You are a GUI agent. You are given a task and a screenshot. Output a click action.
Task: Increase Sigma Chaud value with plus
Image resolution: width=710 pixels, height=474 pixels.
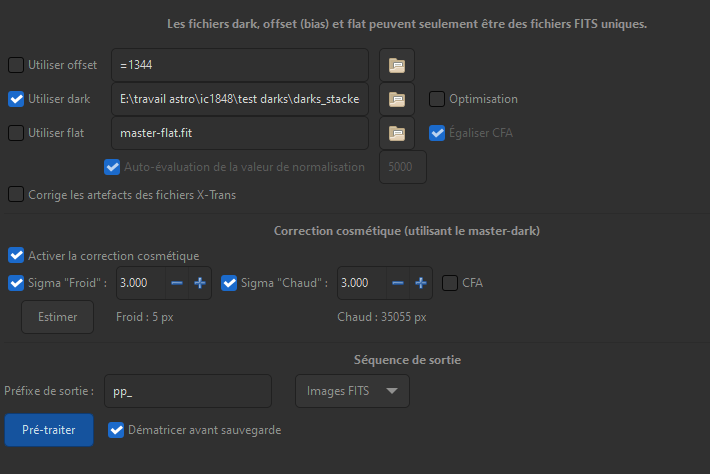[420, 283]
